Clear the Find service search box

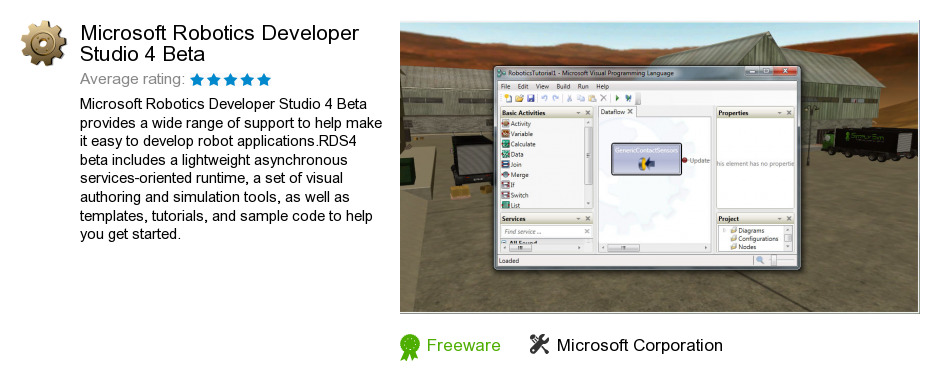pyautogui.click(x=587, y=231)
